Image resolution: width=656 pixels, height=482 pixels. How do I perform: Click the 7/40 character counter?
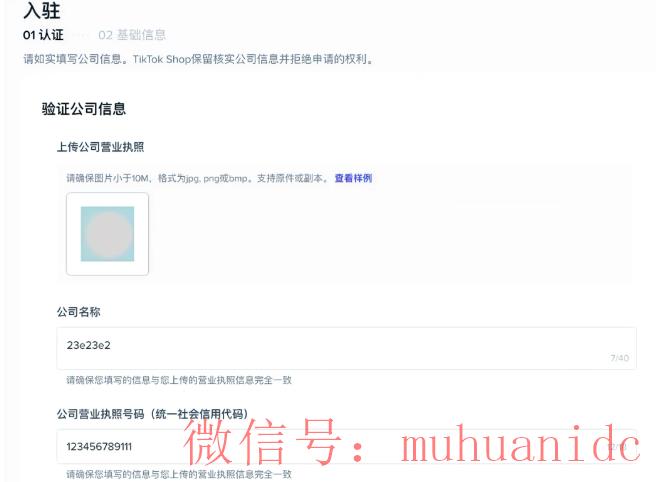pyautogui.click(x=620, y=358)
